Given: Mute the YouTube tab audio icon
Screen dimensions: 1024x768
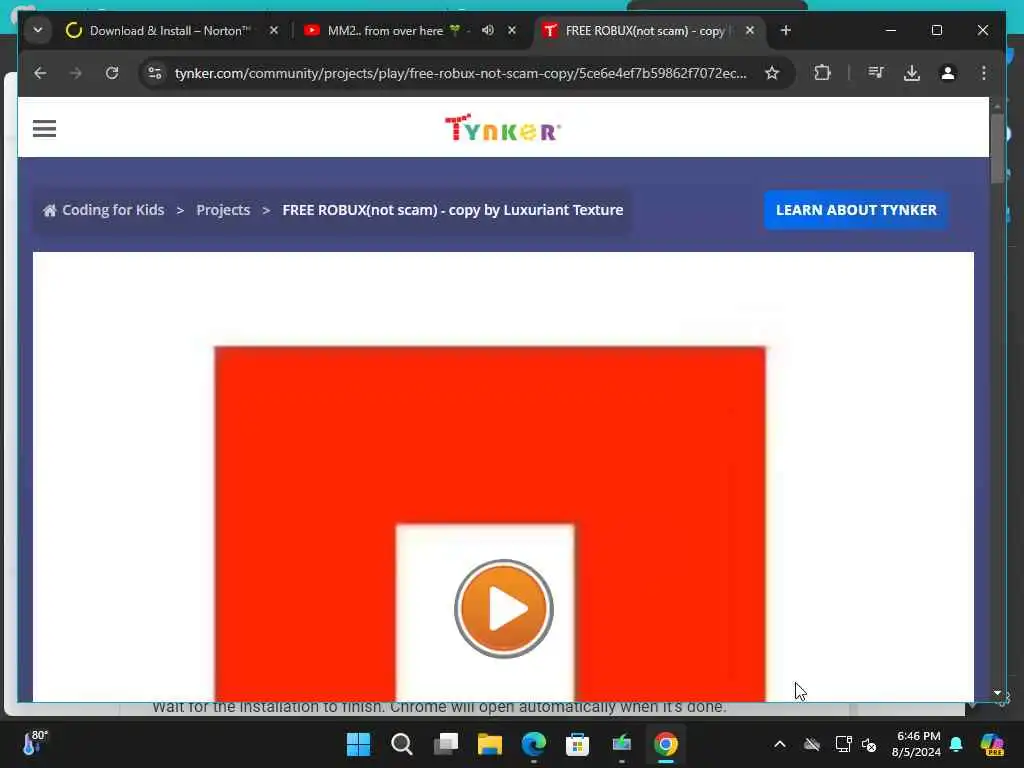Looking at the screenshot, I should coord(488,30).
